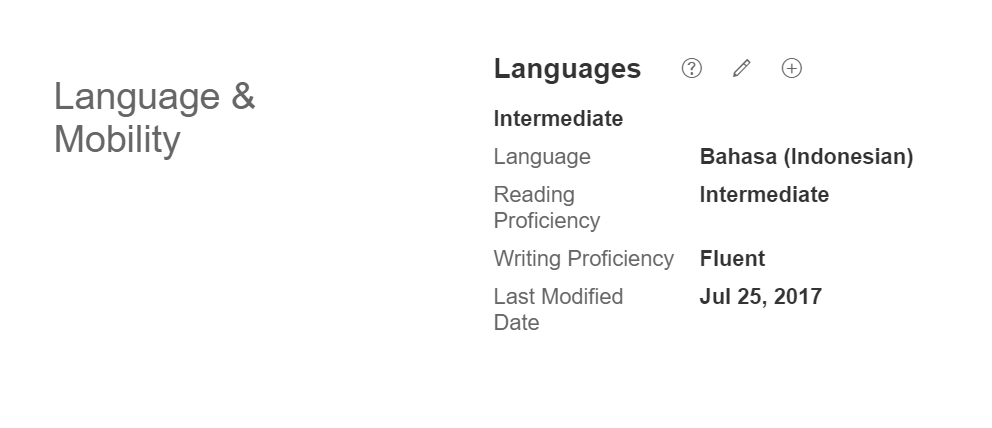Click the word Proficiency under Reading

pos(547,221)
